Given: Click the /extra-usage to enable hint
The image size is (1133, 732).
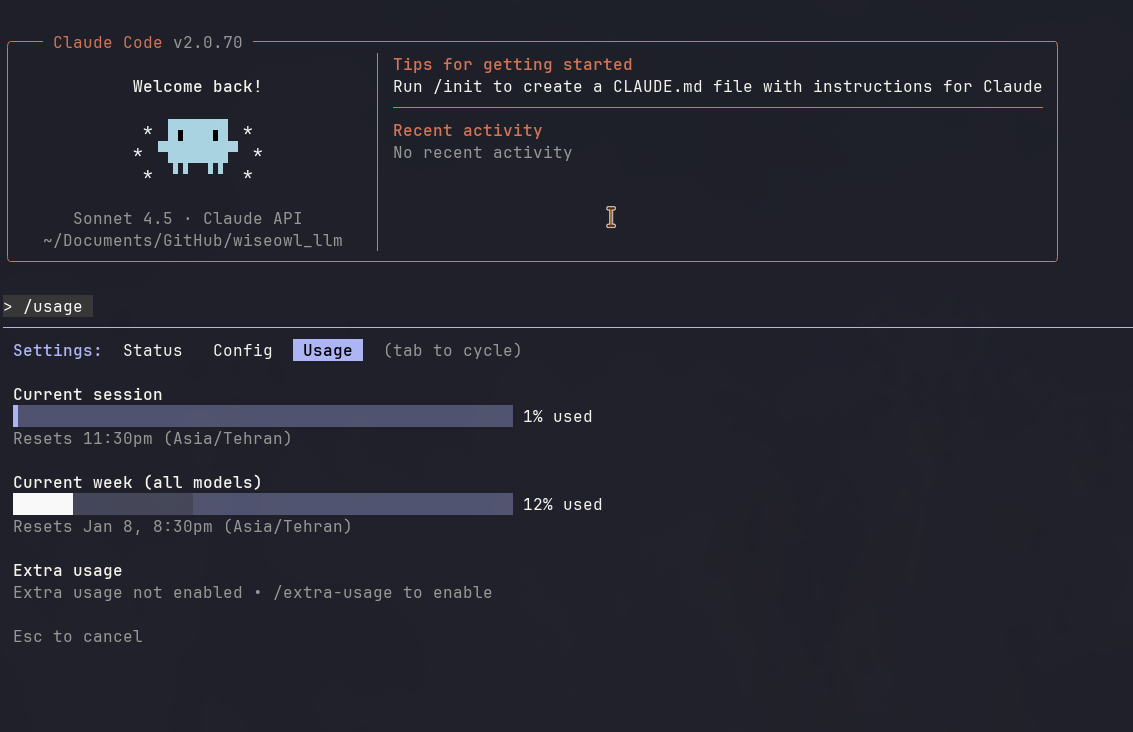Looking at the screenshot, I should 382,592.
